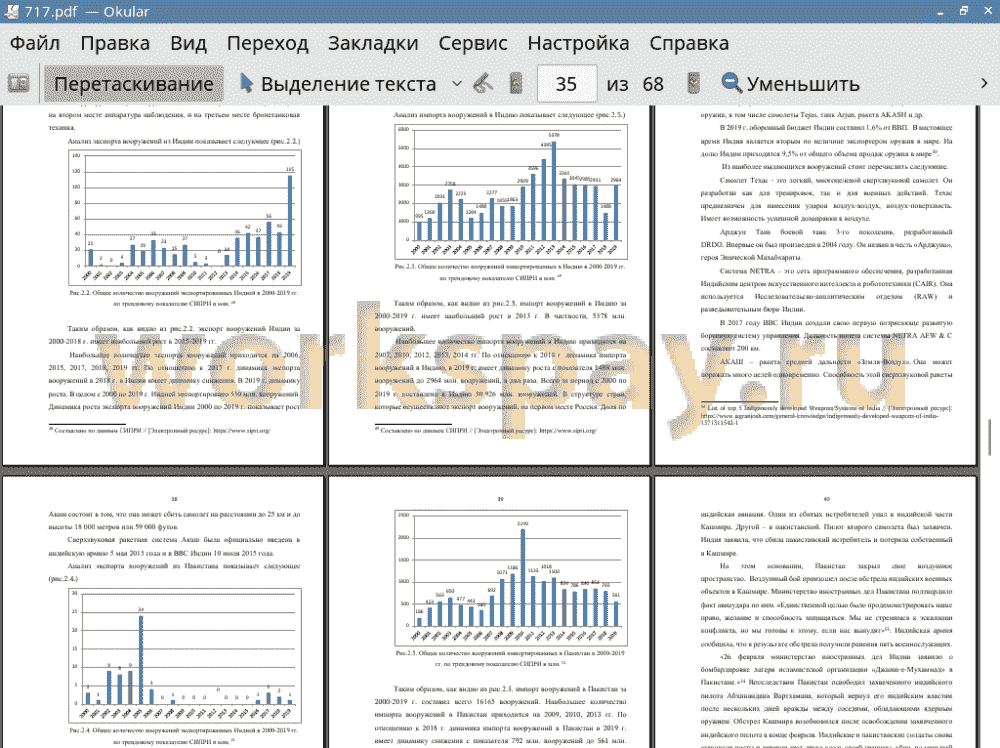Close the Okular window

[x=987, y=11]
